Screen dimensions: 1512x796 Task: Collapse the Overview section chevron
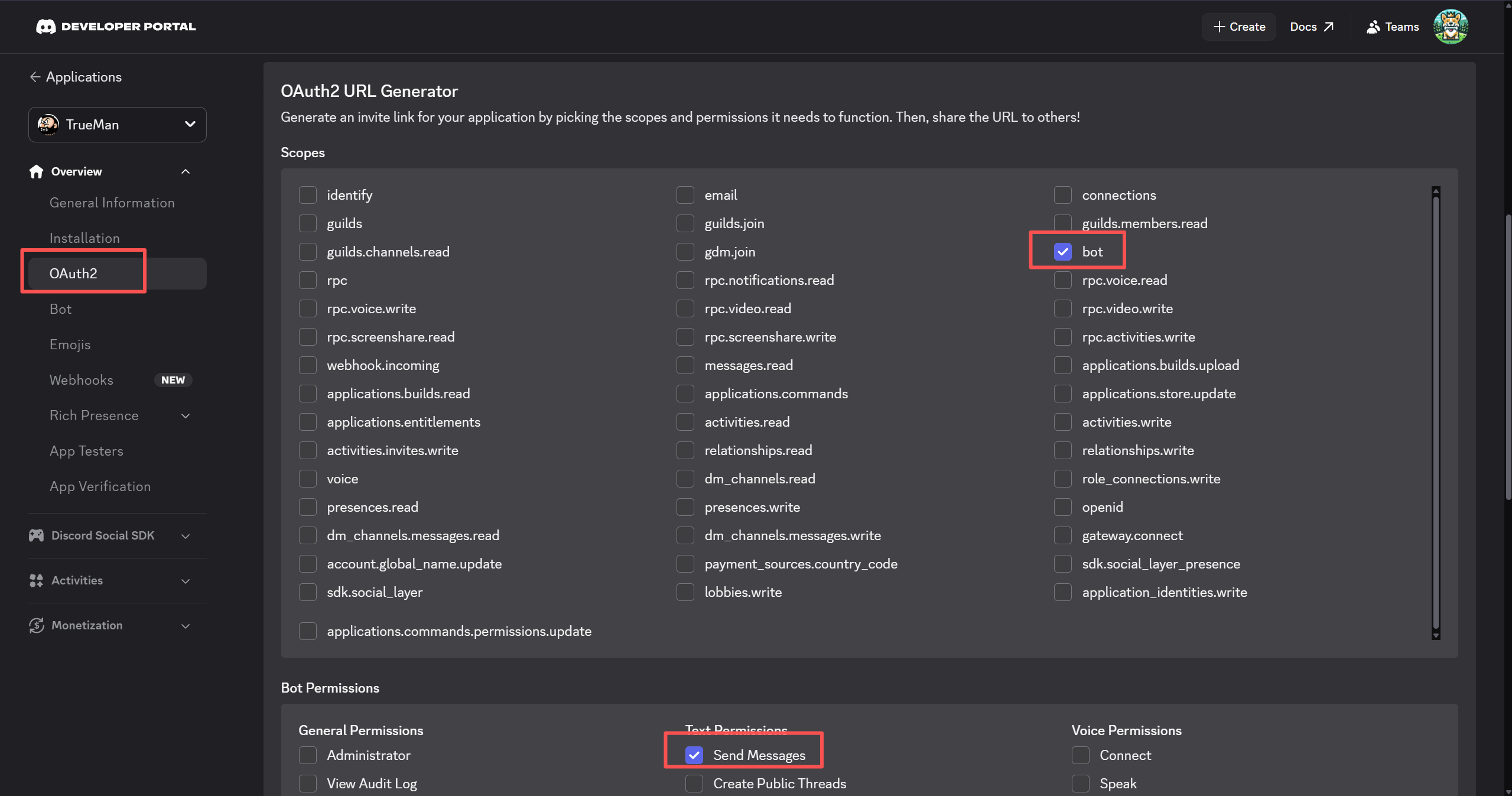tap(186, 171)
